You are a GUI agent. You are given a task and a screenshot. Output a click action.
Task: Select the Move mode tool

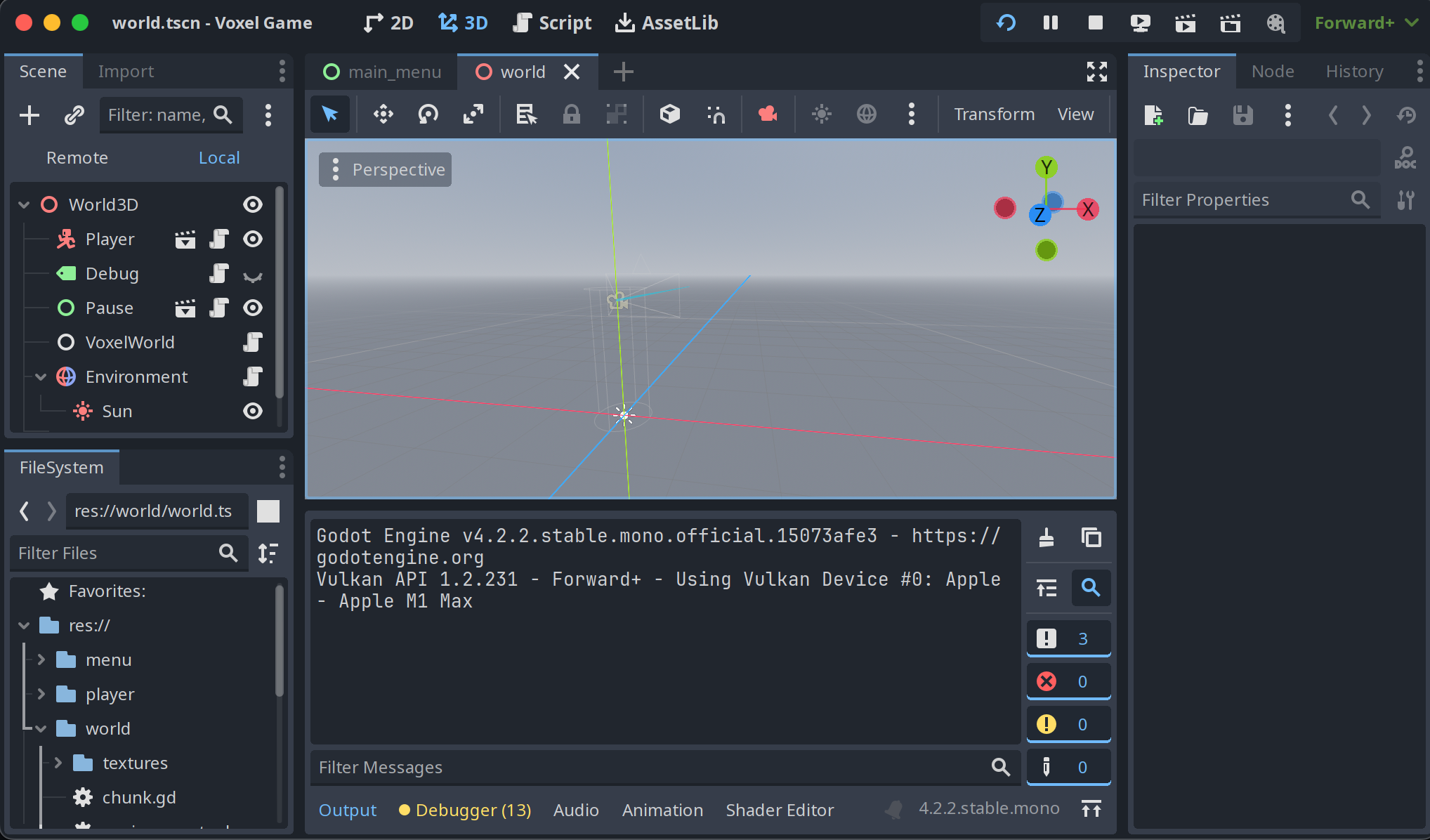pyautogui.click(x=383, y=114)
